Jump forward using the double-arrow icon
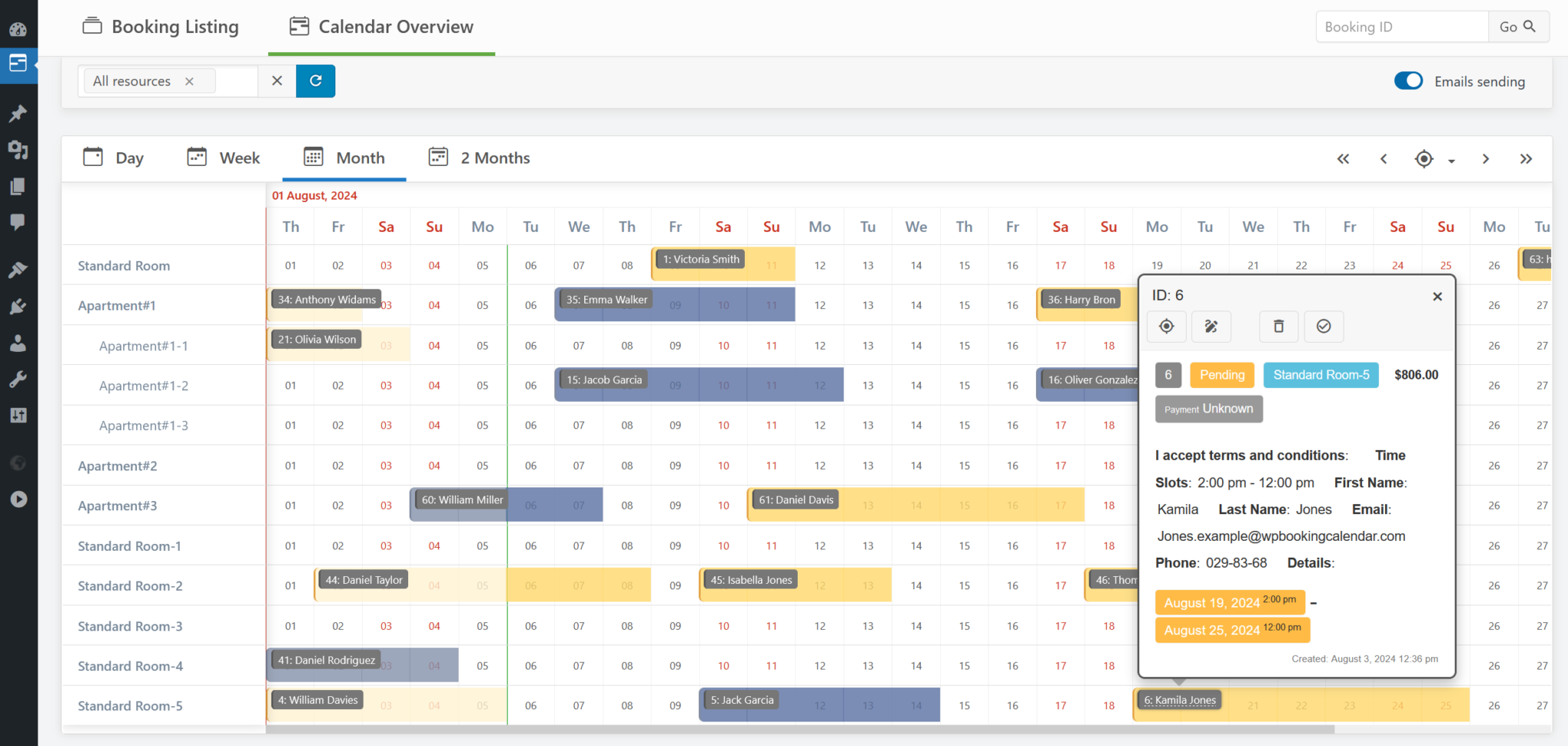Image resolution: width=1568 pixels, height=746 pixels. (1527, 158)
